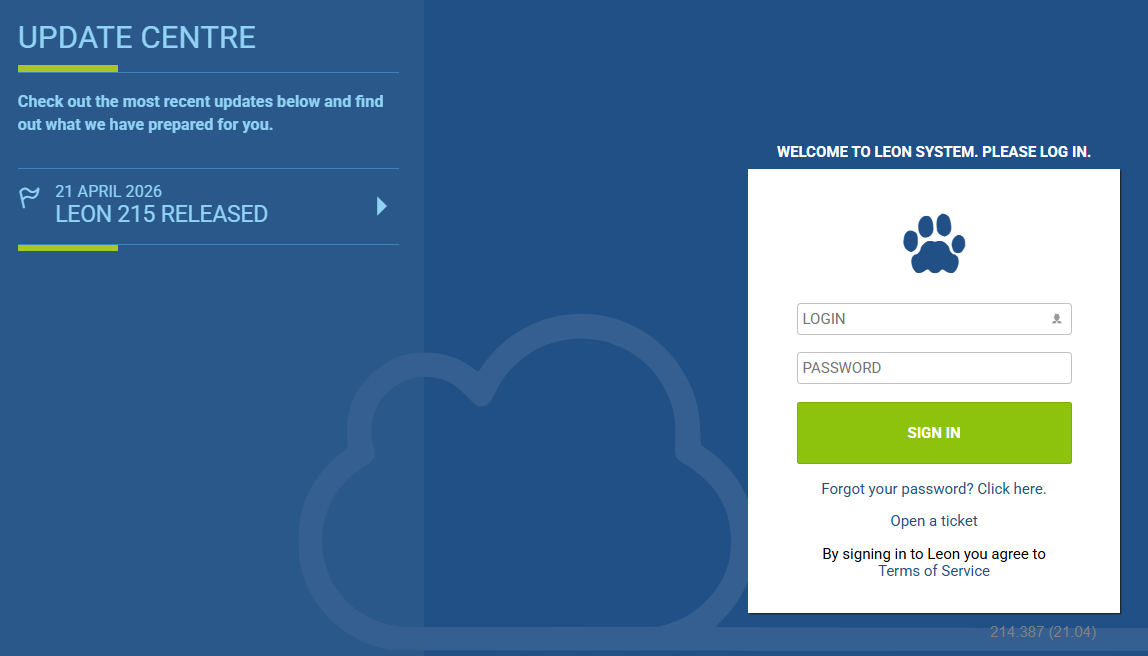The width and height of the screenshot is (1148, 656).
Task: Click the Leon paw logo
Action: (x=933, y=244)
